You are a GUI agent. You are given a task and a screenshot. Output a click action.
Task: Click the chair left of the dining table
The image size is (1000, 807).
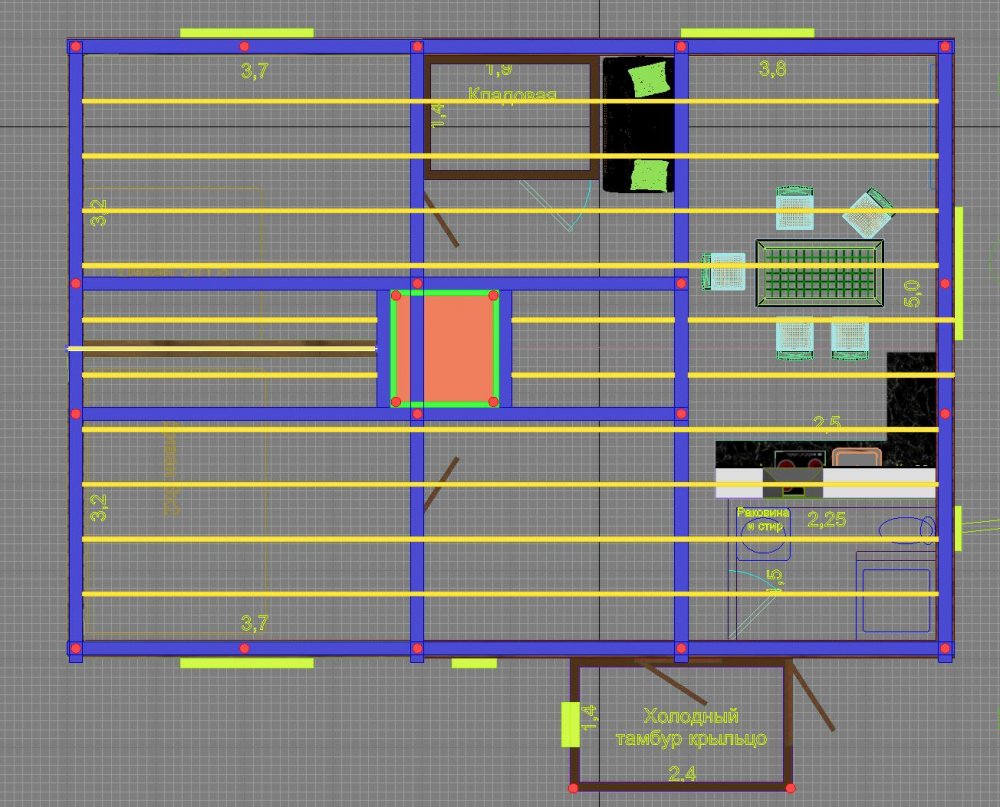[x=725, y=271]
